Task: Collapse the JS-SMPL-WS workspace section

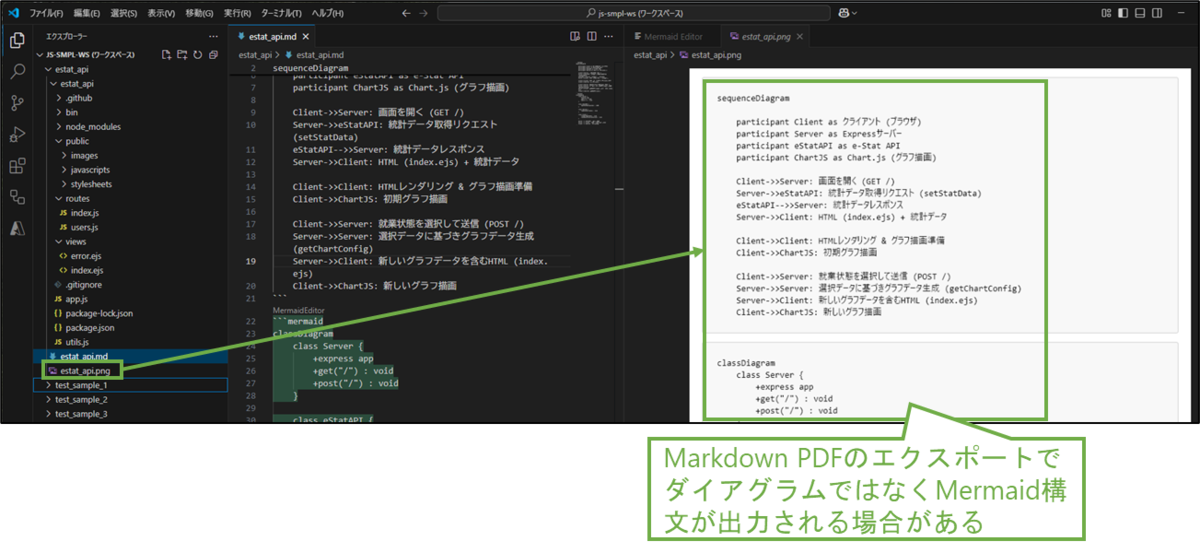Action: 39,55
